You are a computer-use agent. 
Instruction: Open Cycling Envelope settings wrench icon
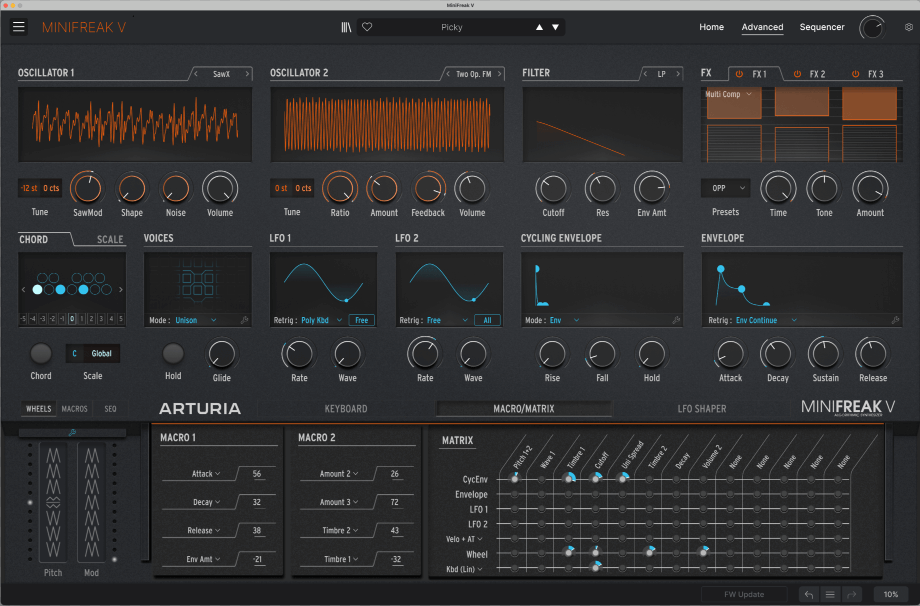click(x=676, y=320)
